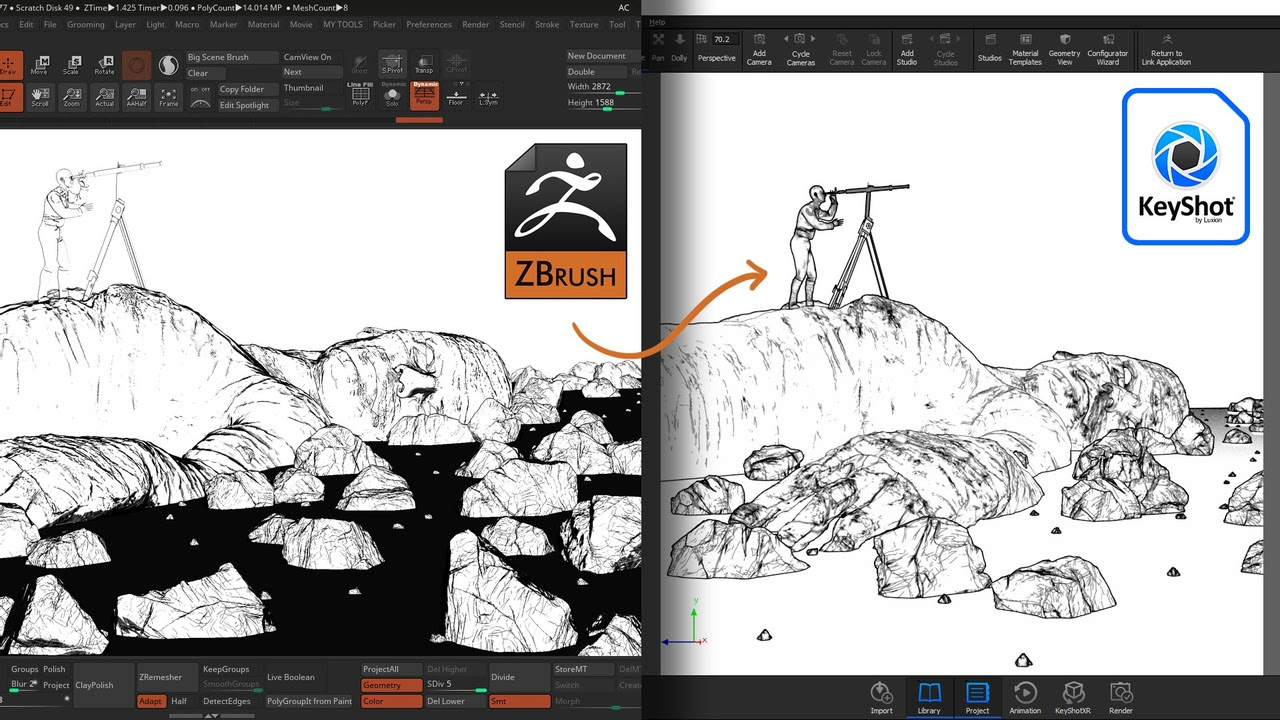Toggle the Spotlight on/off switch

(200, 90)
